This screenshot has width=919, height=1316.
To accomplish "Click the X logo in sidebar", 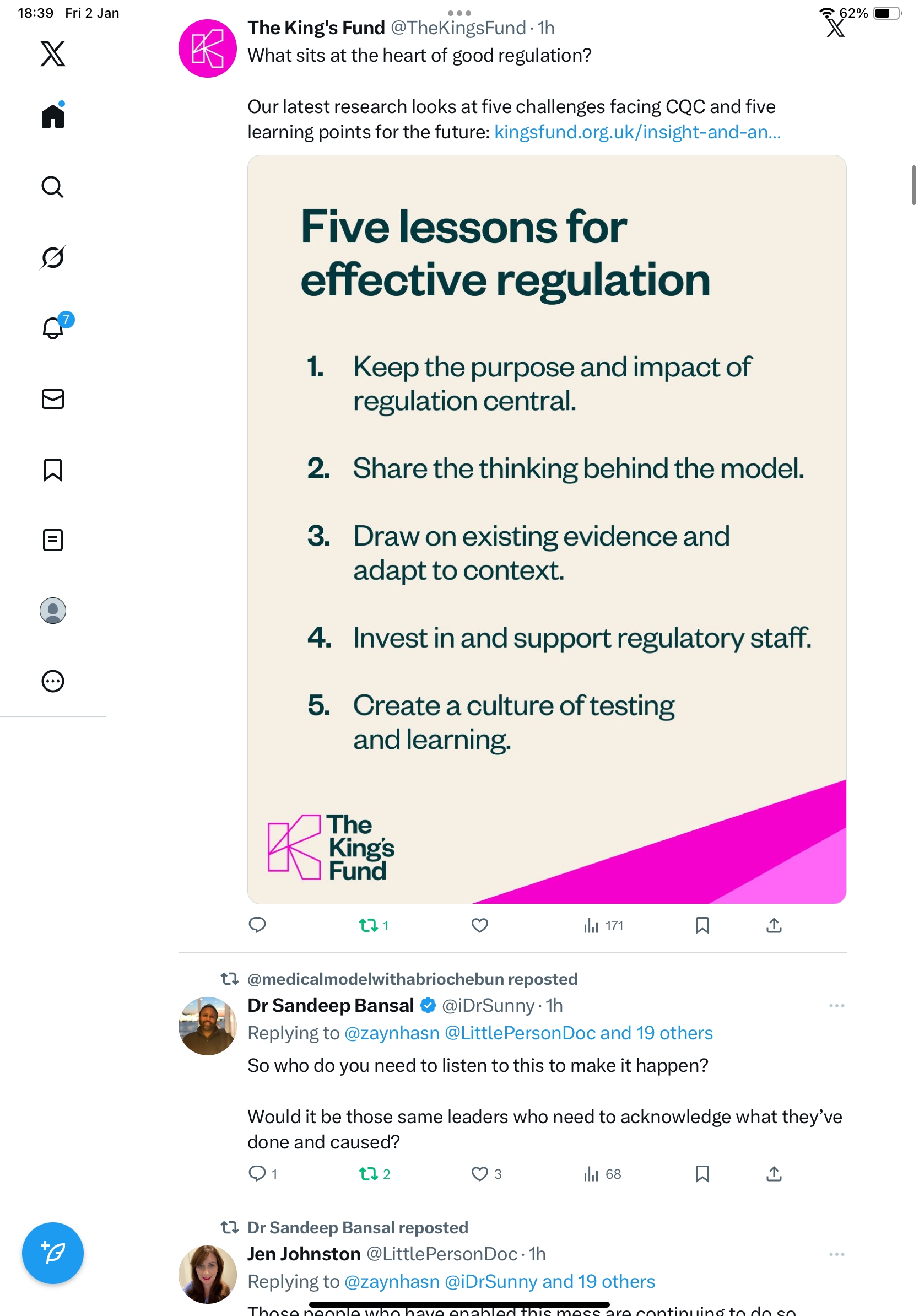I will (53, 54).
